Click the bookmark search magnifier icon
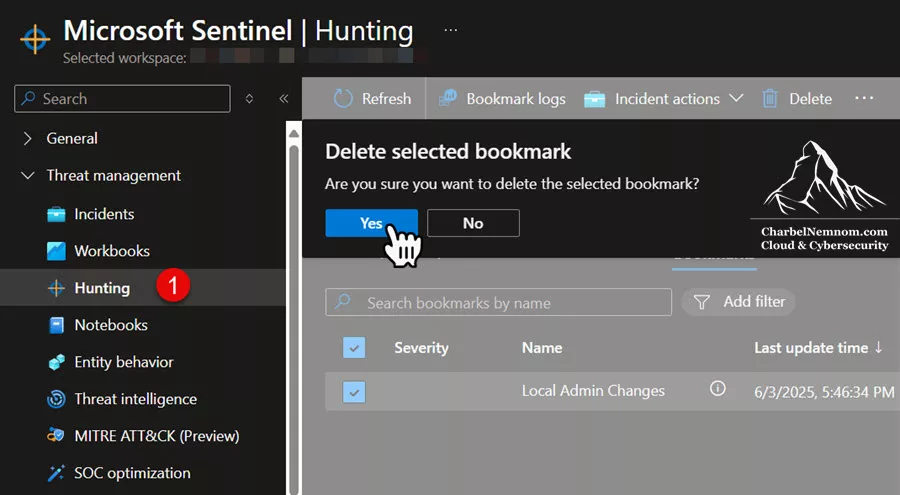Screen dimensions: 900x495 click(x=343, y=301)
